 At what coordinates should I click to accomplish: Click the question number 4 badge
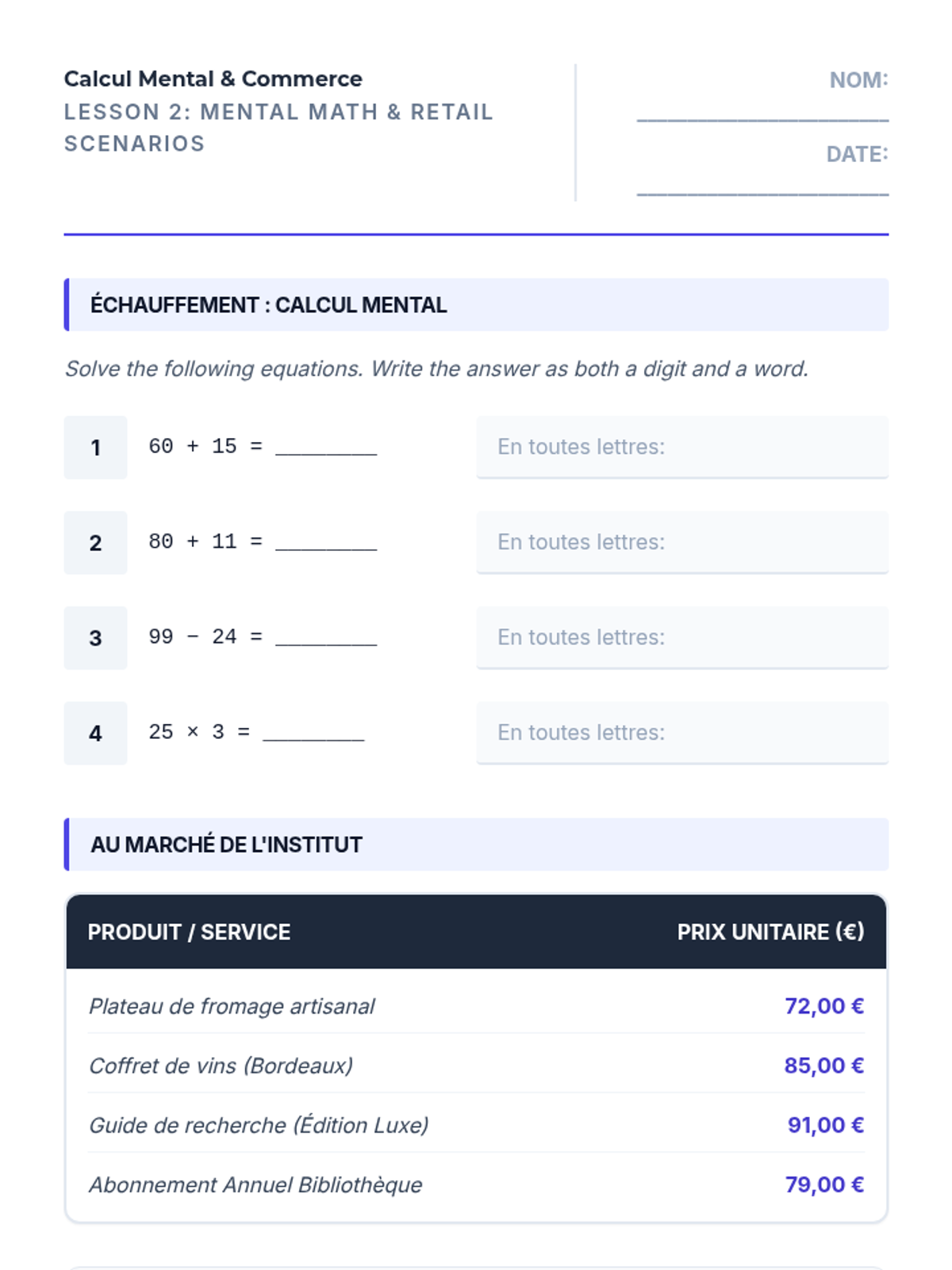95,733
